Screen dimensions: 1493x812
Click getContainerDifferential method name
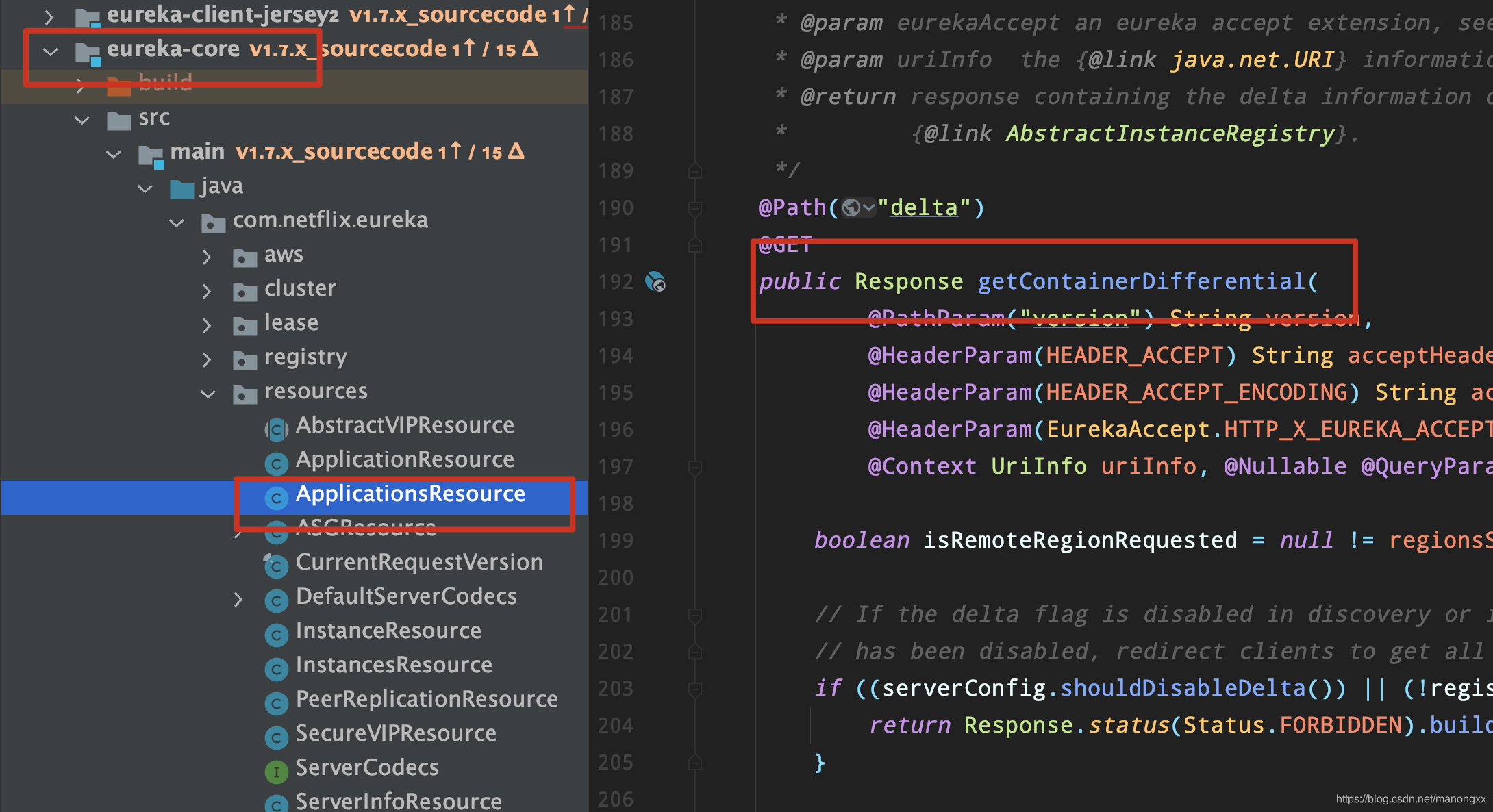tap(1141, 281)
